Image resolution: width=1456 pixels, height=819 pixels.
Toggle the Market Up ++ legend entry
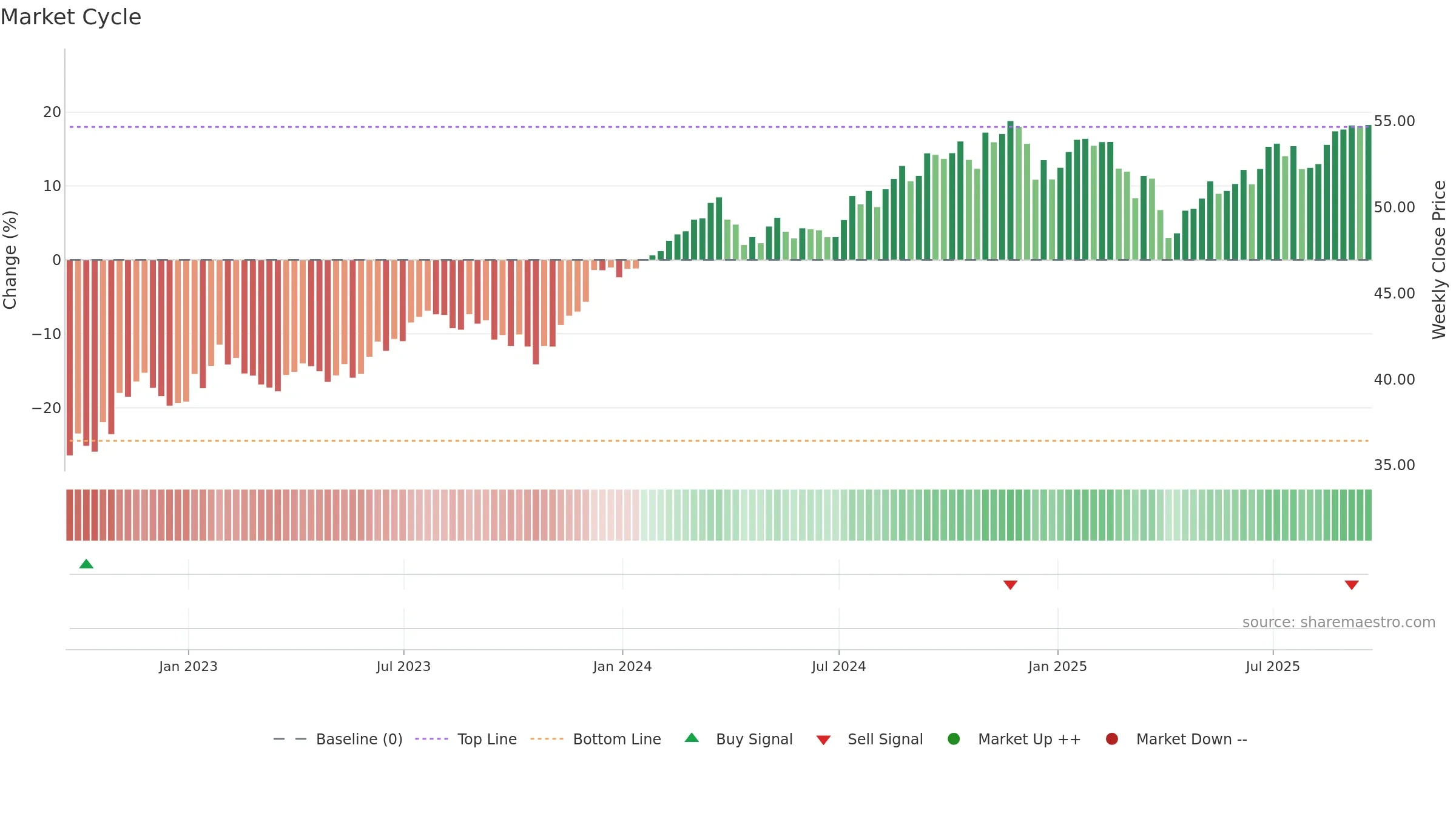tap(1014, 739)
